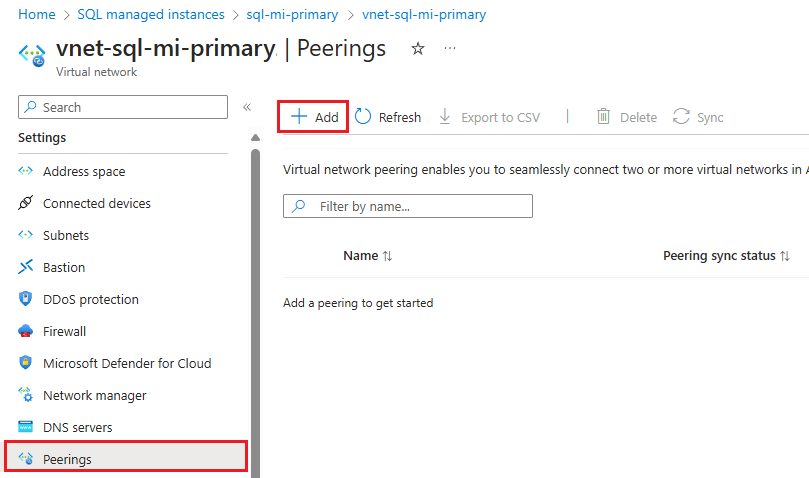Click the Network manager icon
This screenshot has width=809, height=478.
click(26, 395)
